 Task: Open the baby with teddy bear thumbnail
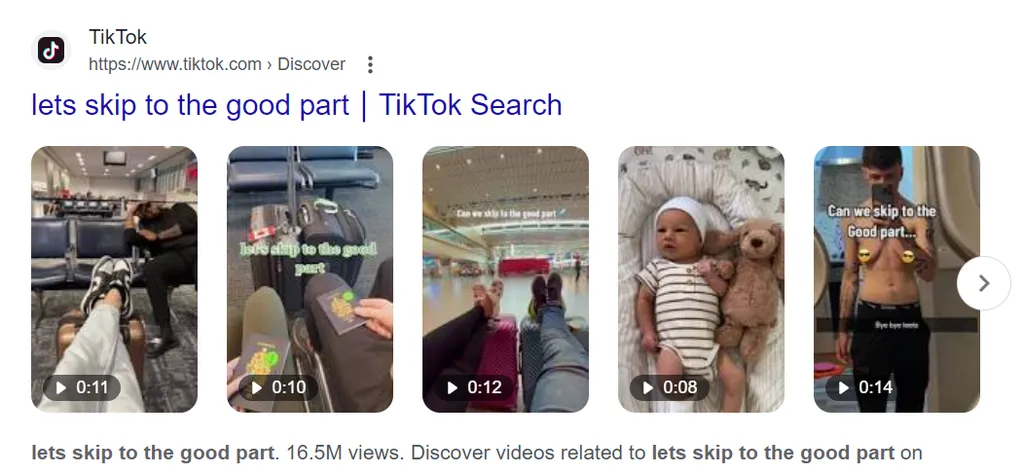point(701,279)
